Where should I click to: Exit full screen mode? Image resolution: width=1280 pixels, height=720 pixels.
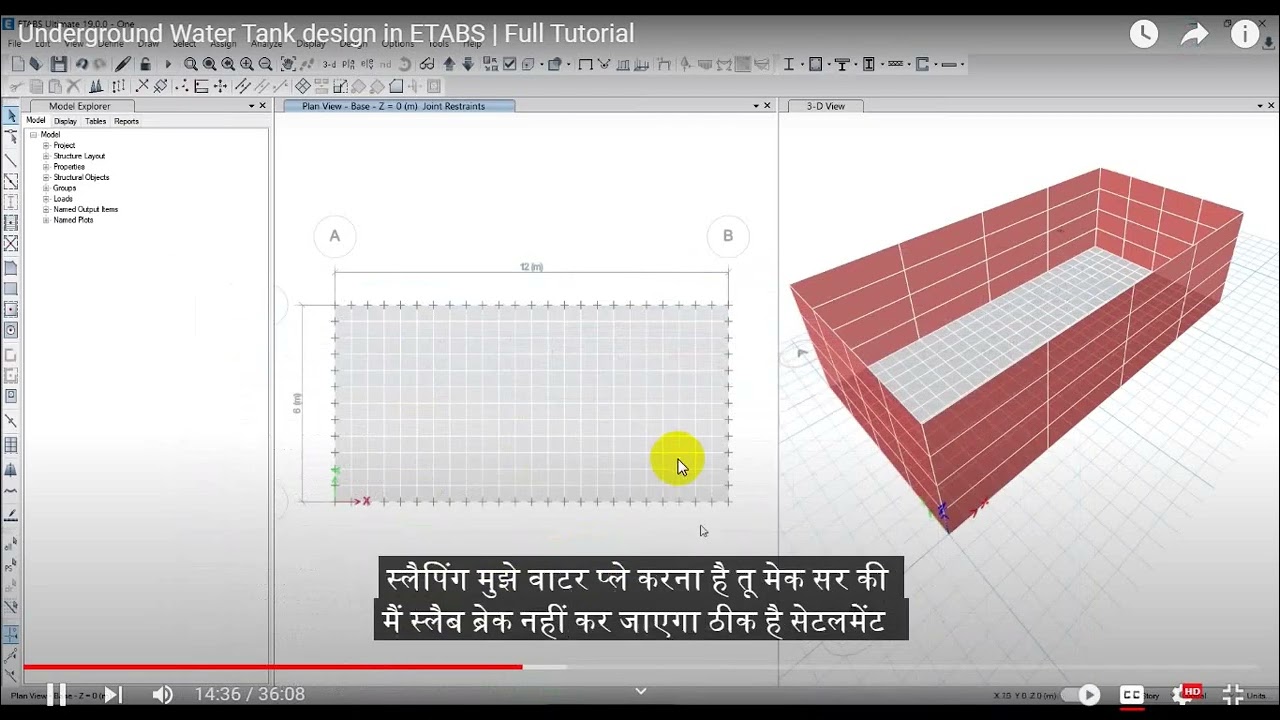1233,694
